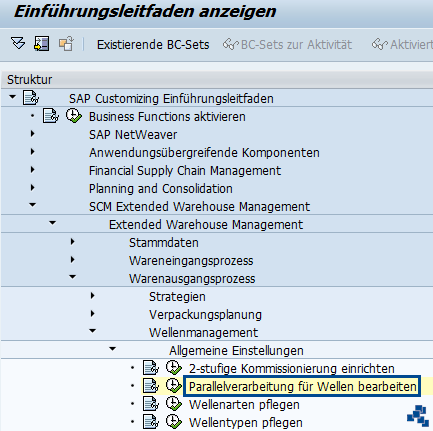
Task: Execute activity icon for 2-stufige Kommissionierung einrichten
Action: pyautogui.click(x=174, y=368)
